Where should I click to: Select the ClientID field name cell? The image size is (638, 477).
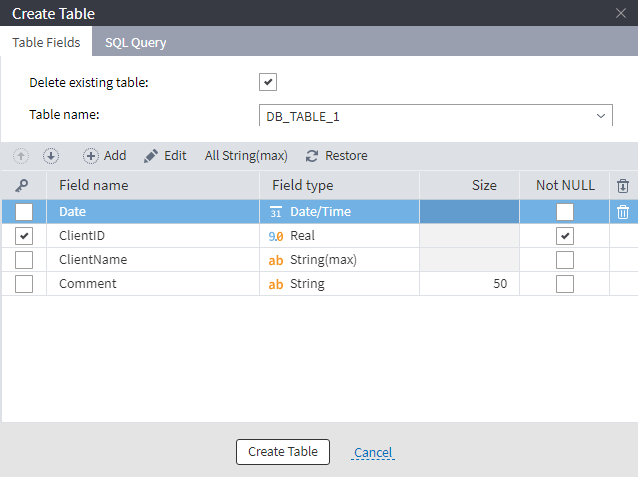pos(153,236)
